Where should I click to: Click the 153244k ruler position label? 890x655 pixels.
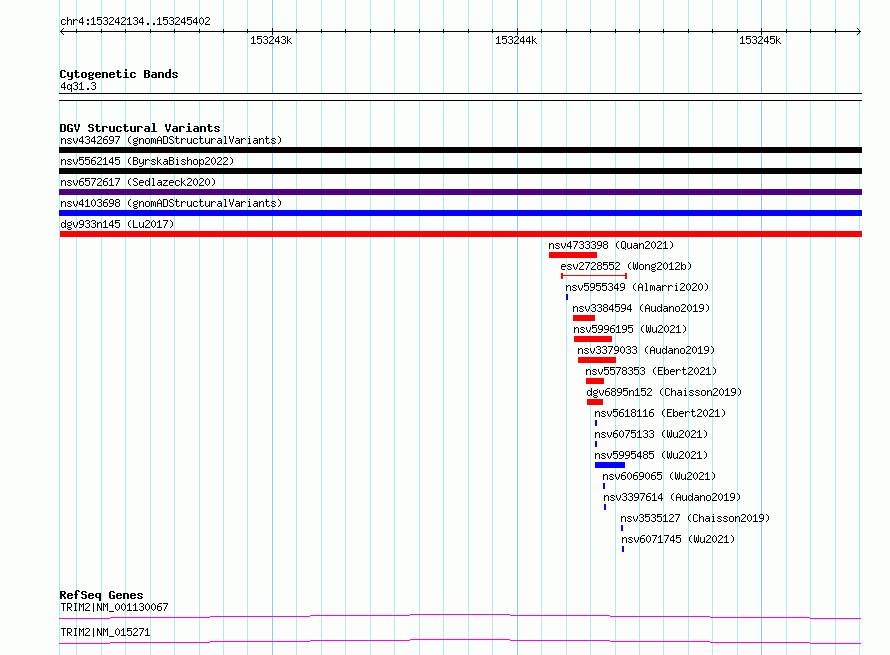pos(516,40)
